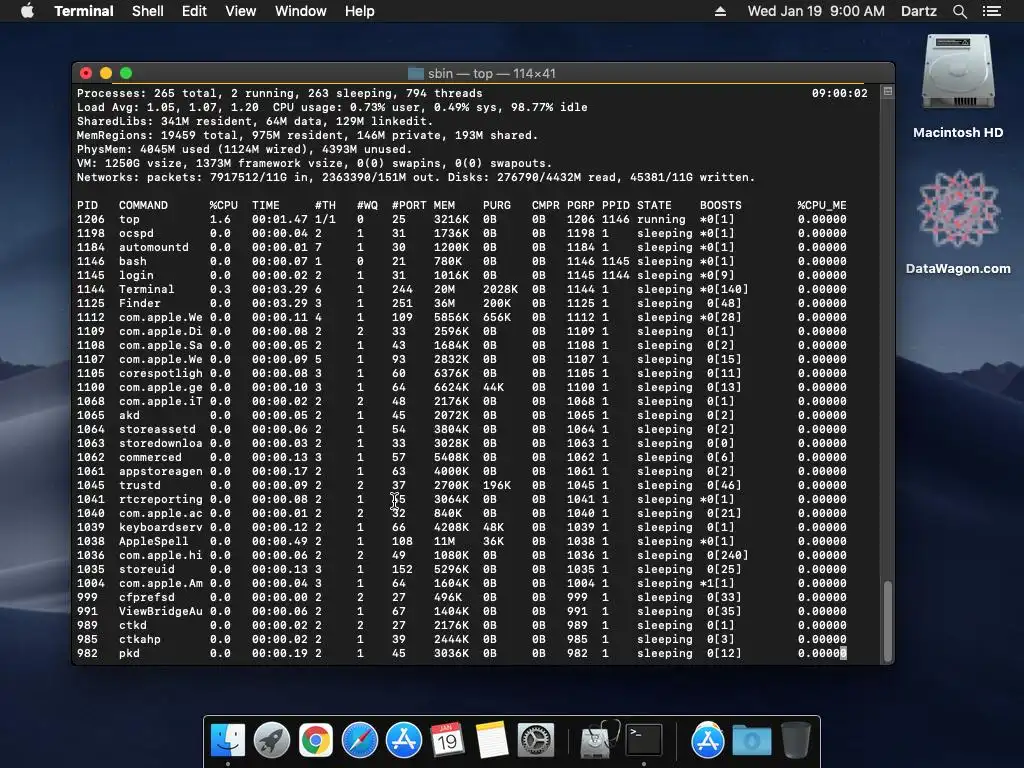Click the 'bash' command name
The width and height of the screenshot is (1024, 768).
[x=133, y=261]
